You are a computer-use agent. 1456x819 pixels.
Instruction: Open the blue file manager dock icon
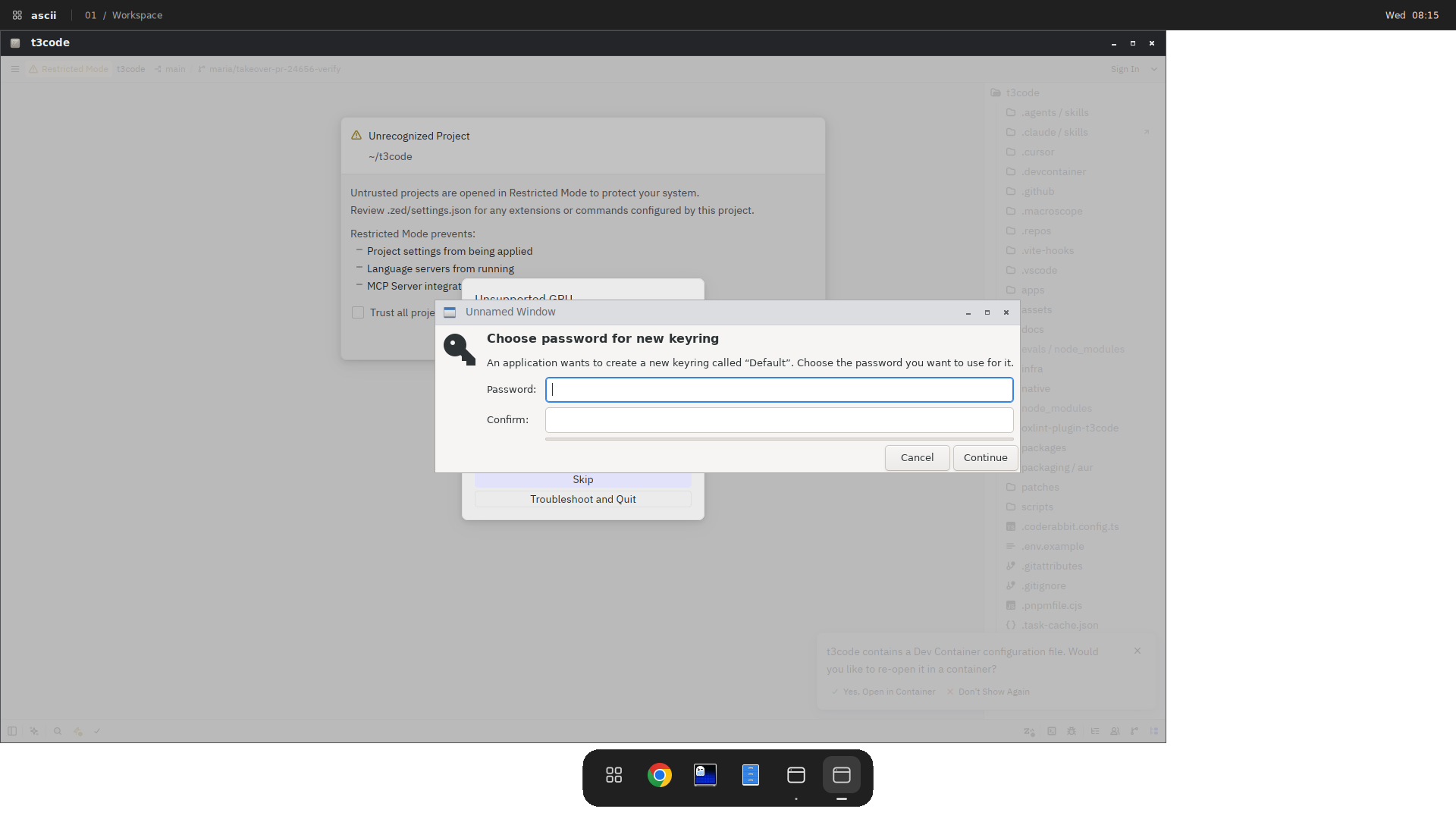coord(751,775)
